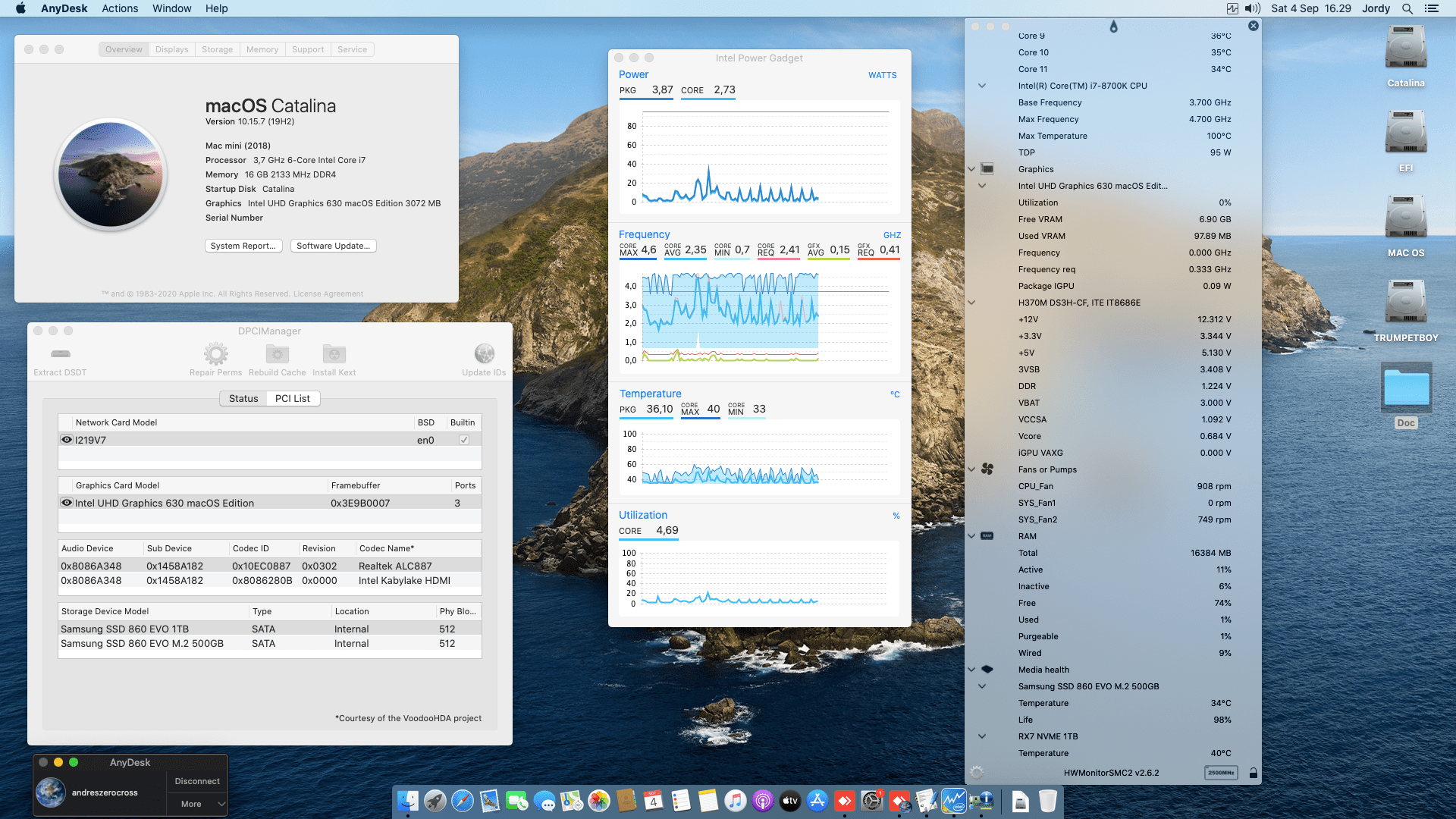Open HWMonitorSMC2 settings gear icon
1456x819 pixels.
(977, 773)
